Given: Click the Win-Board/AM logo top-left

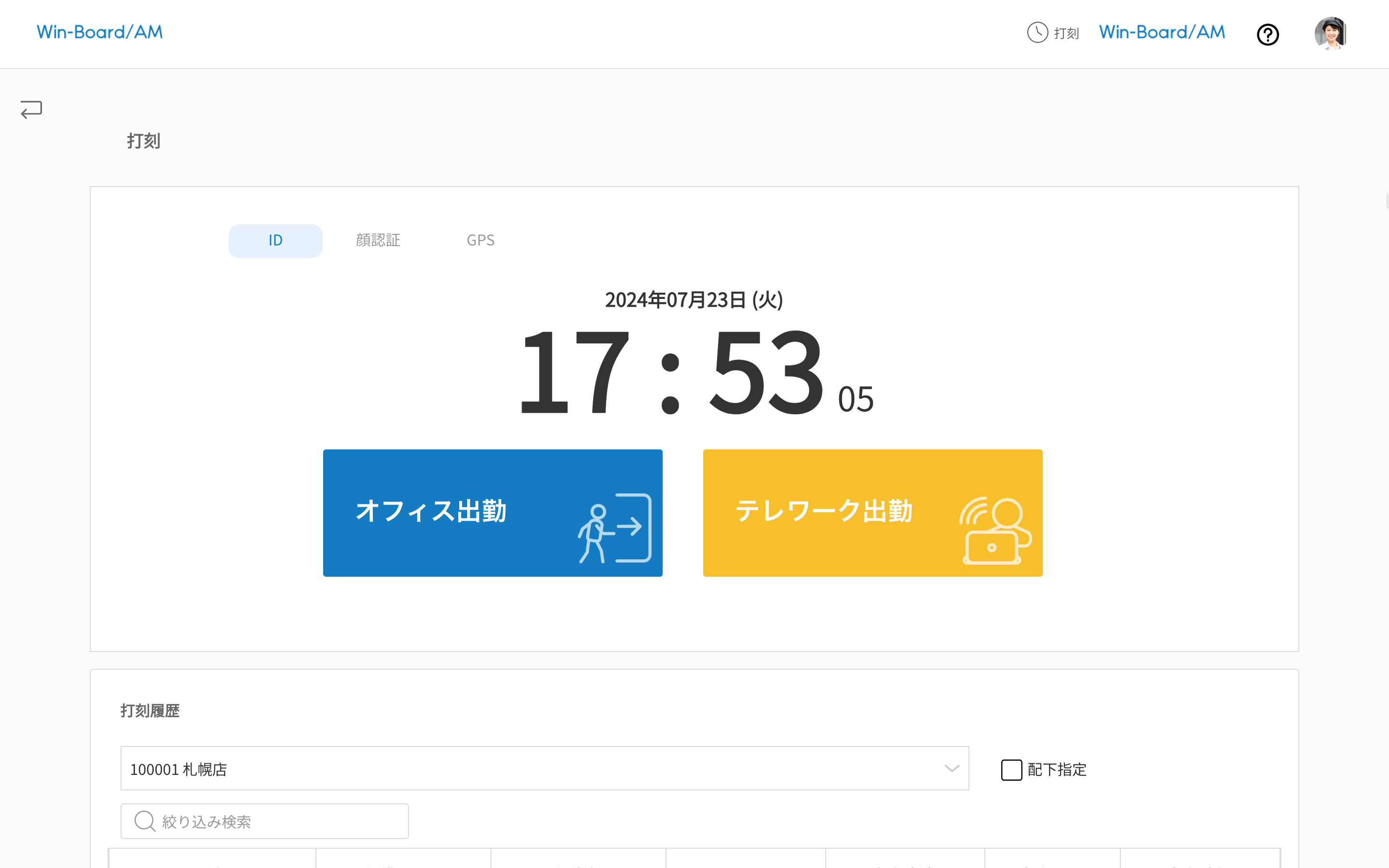Looking at the screenshot, I should [x=99, y=32].
